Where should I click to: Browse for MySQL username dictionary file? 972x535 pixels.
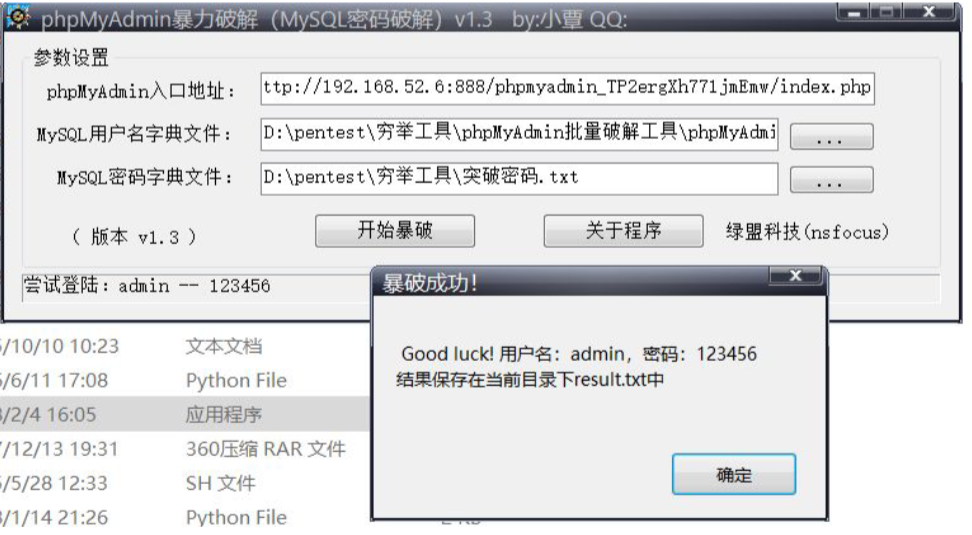tap(831, 136)
